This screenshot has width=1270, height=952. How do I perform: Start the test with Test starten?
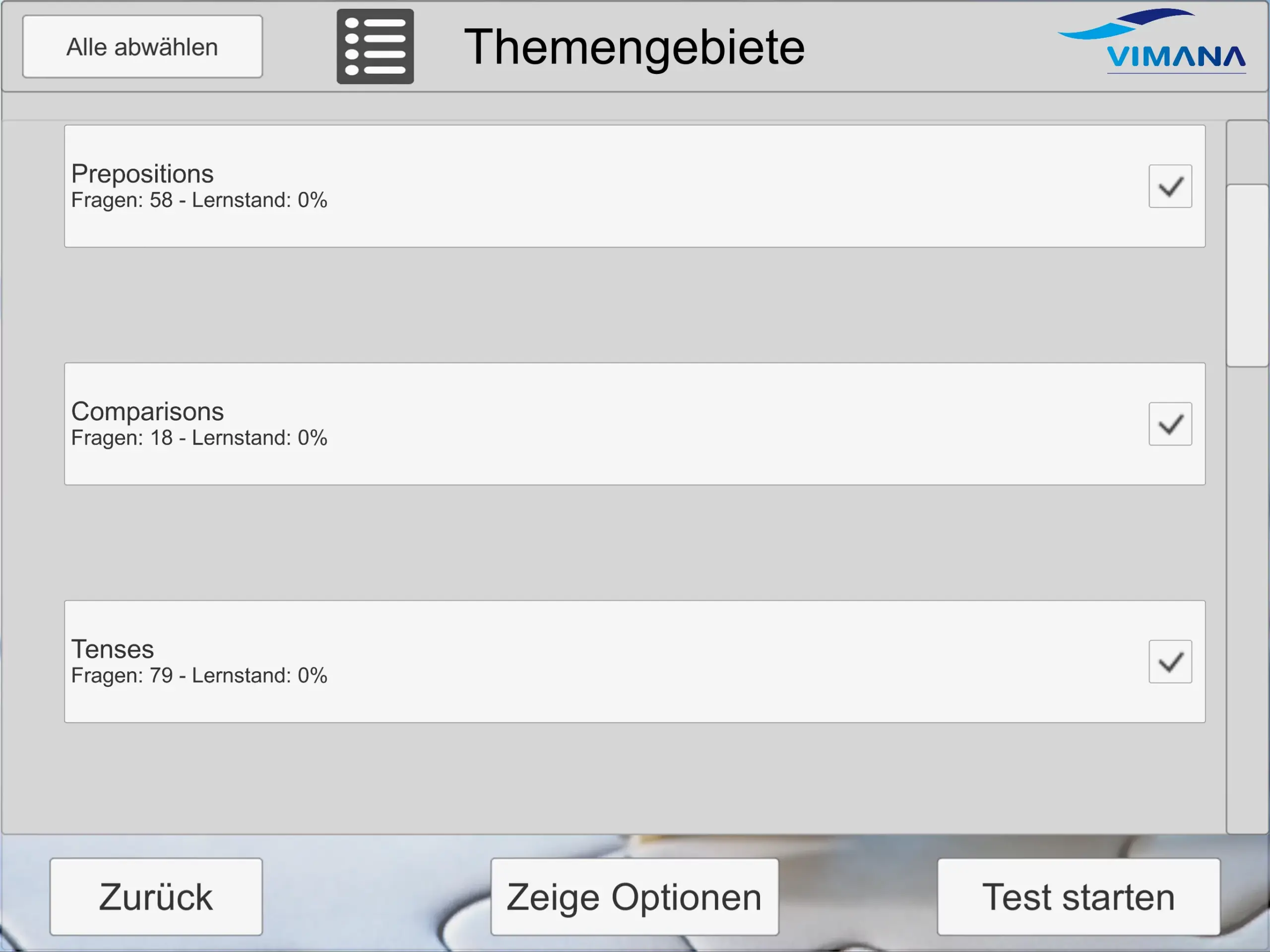[x=1078, y=896]
